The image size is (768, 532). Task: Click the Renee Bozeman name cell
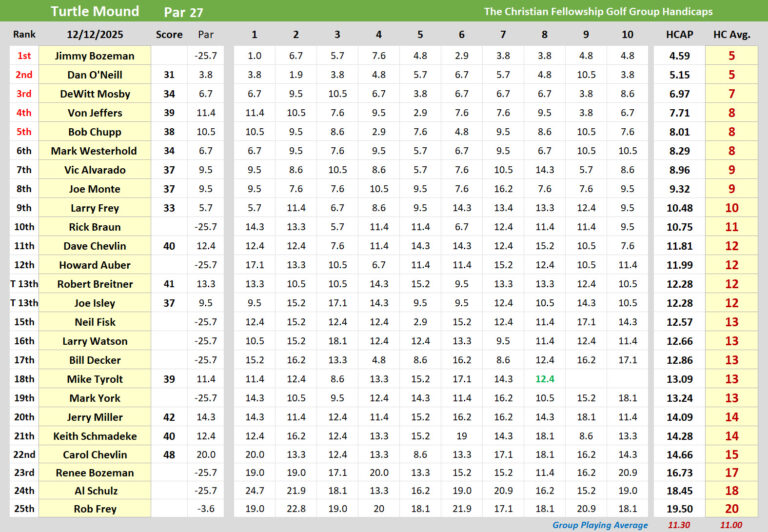(95, 471)
